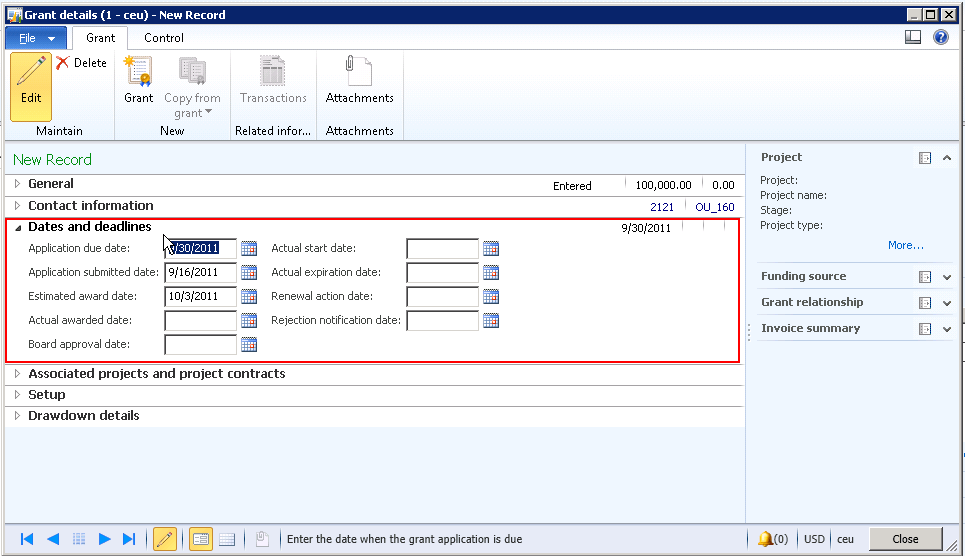The height and width of the screenshot is (556, 965).
Task: Expand the Funding source panel
Action: 947,277
